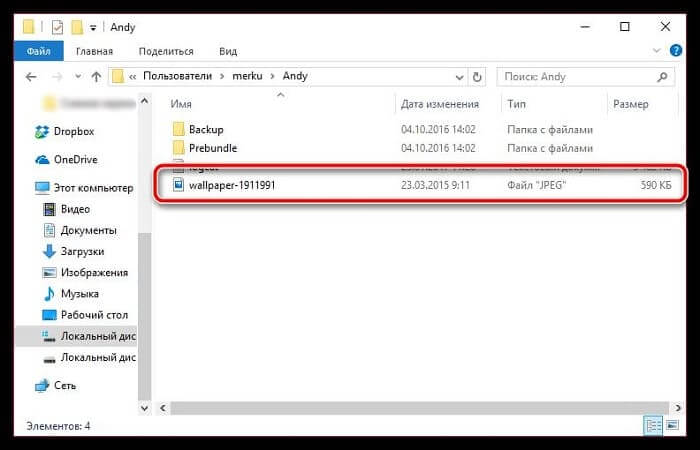
Task: Click the Andy breadcrumb in the address bar
Action: coord(295,76)
